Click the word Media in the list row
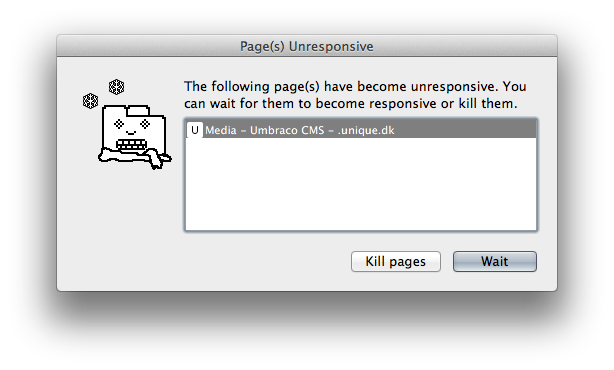The height and width of the screenshot is (370, 614). point(221,130)
